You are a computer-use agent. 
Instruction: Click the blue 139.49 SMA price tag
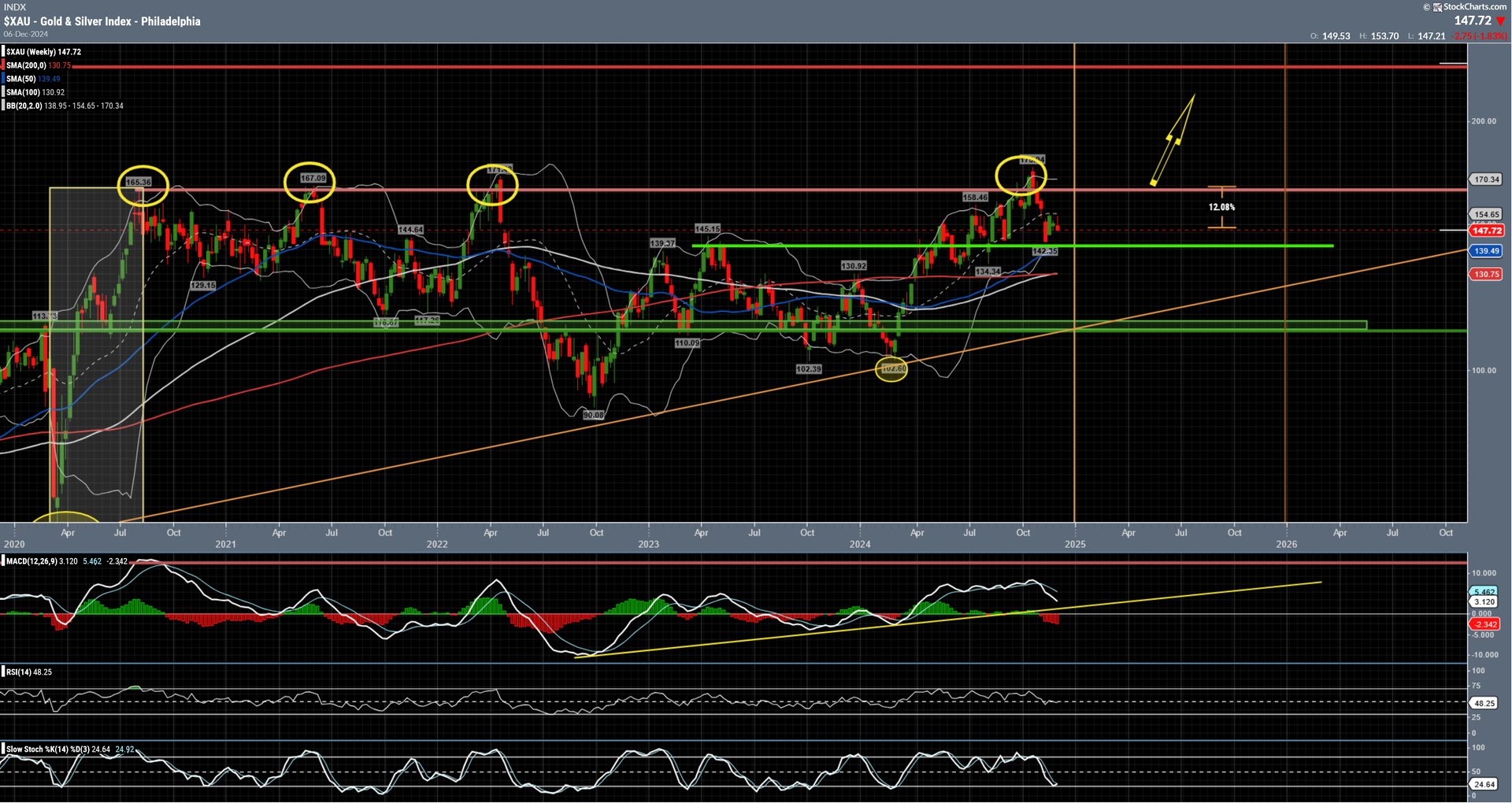[x=1486, y=251]
